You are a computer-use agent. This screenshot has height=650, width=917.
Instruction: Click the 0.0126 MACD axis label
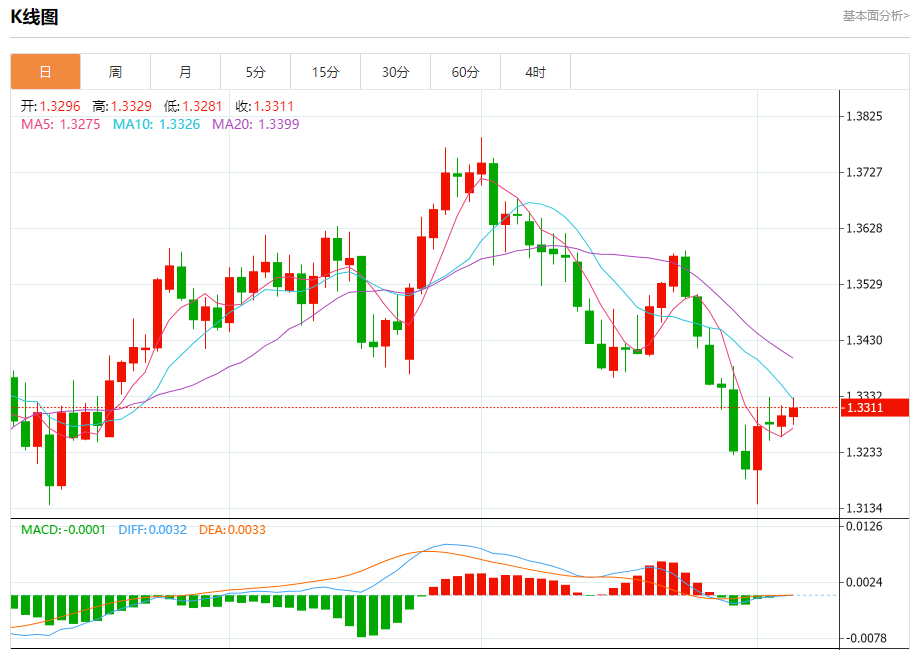click(x=864, y=526)
